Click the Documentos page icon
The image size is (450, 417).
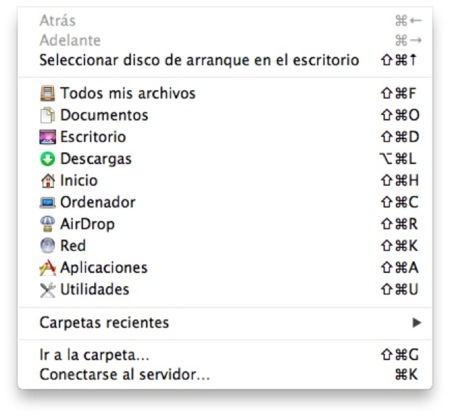click(x=47, y=115)
